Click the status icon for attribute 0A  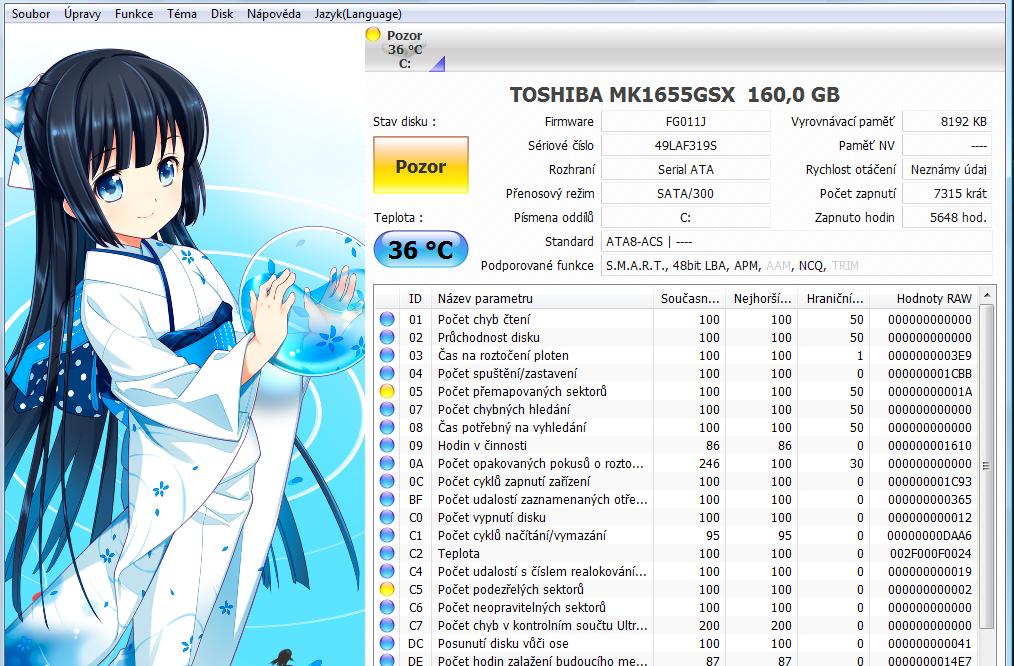387,464
